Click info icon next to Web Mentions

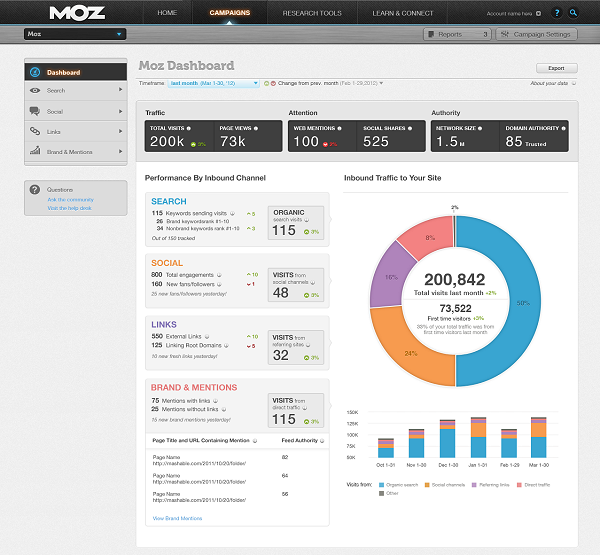[x=339, y=128]
